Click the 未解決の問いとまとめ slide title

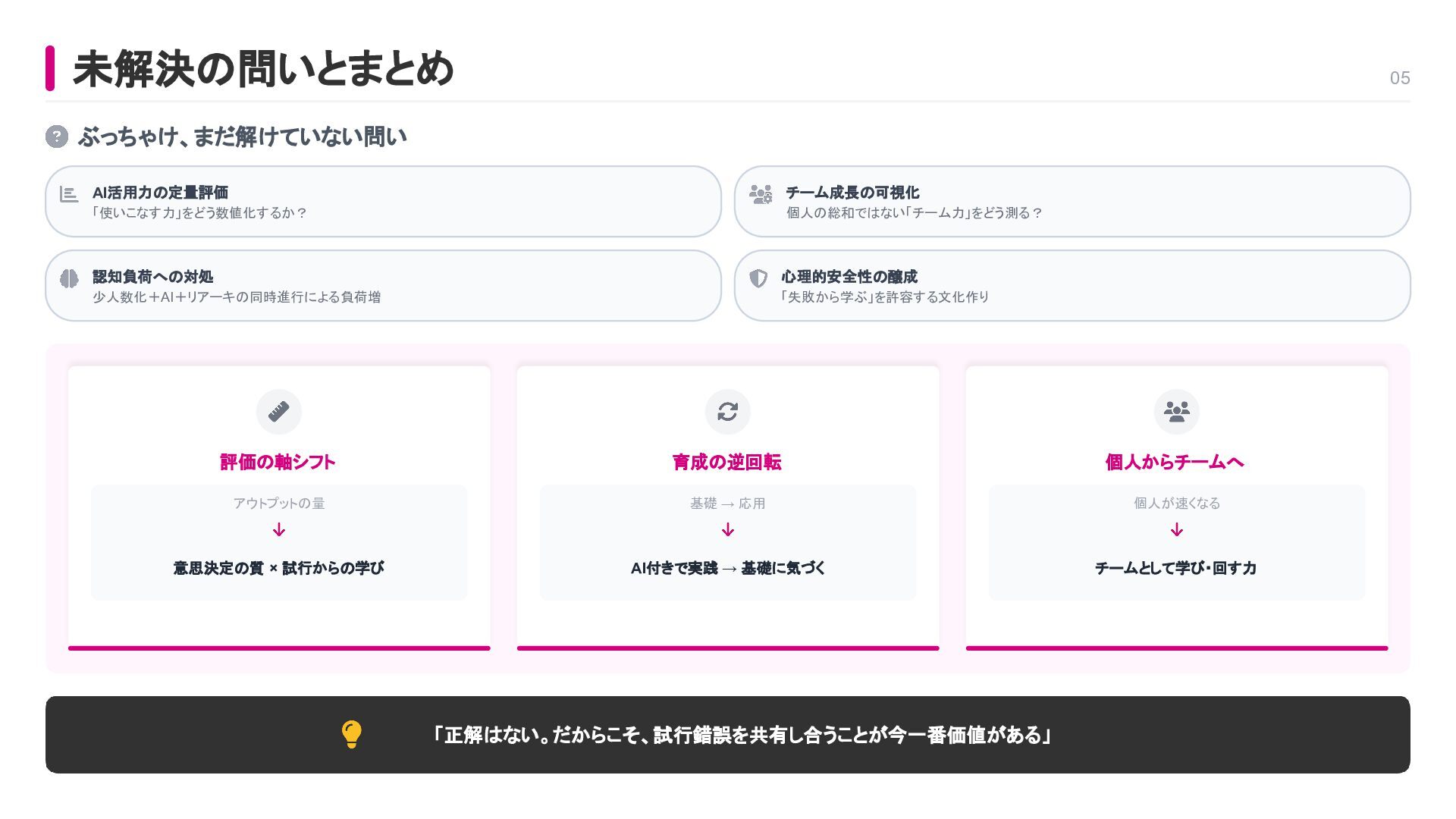(263, 69)
